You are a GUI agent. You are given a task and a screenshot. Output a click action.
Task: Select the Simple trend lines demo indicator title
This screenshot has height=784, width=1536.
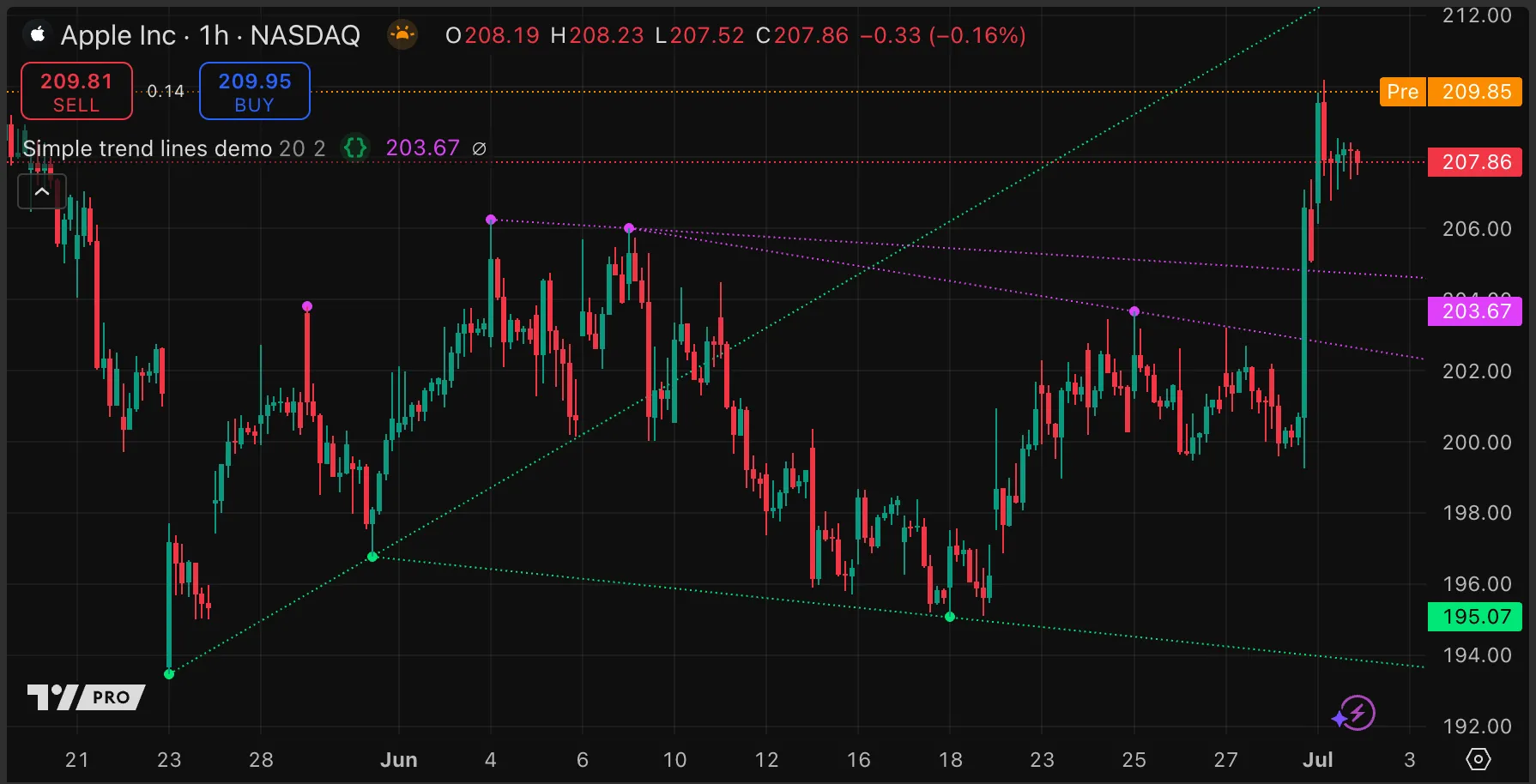[x=147, y=148]
